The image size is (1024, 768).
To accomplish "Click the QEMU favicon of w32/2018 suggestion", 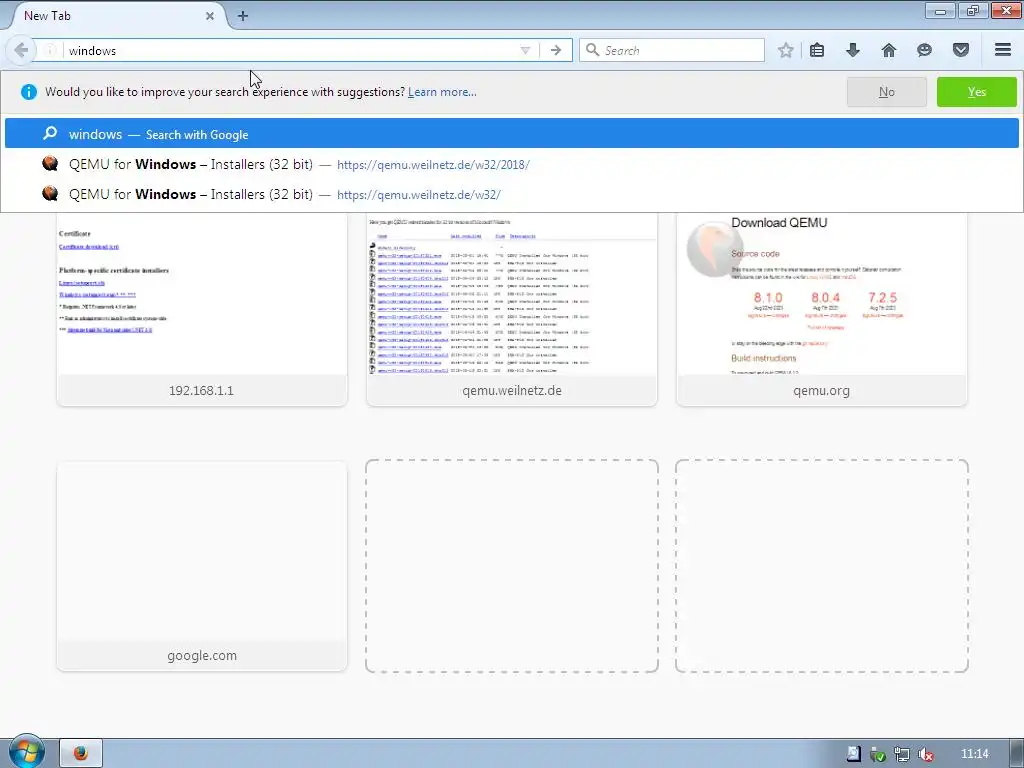I will 50,163.
